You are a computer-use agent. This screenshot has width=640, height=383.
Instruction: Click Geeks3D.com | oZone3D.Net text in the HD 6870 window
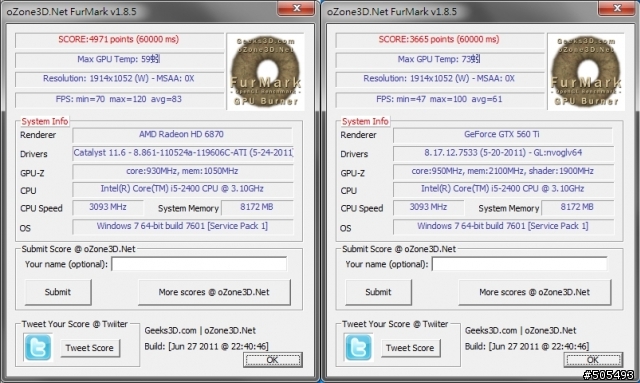point(200,330)
